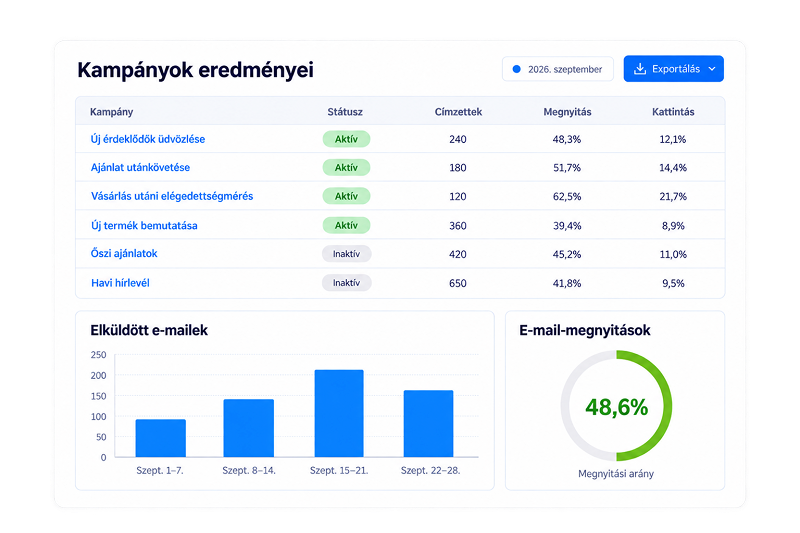Click the Kampányok eredményei heading
The height and width of the screenshot is (533, 800).
point(195,70)
